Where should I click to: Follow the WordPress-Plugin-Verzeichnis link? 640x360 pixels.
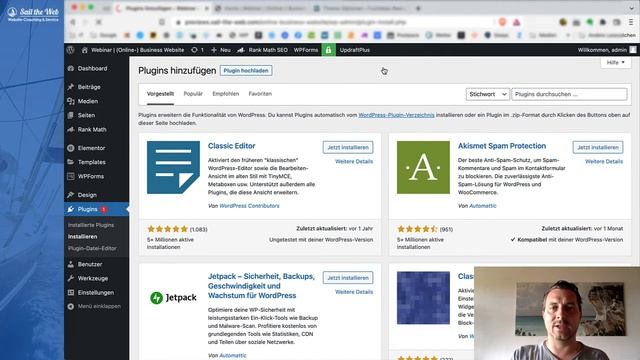(396, 115)
